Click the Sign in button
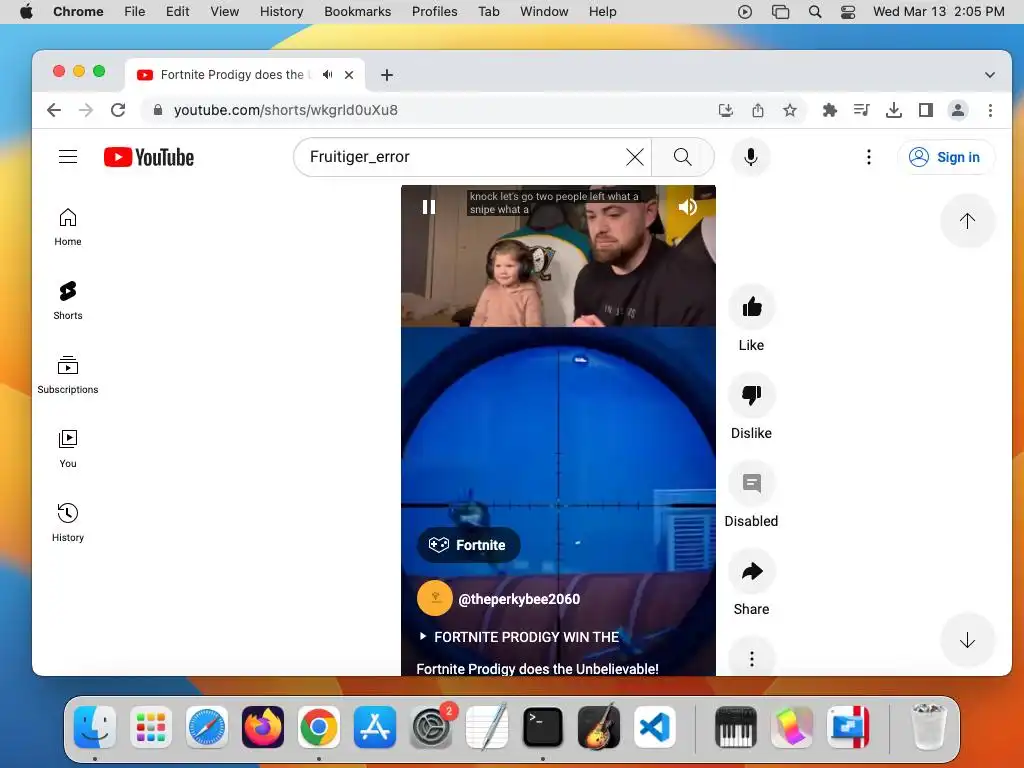The width and height of the screenshot is (1024, 768). 946,157
